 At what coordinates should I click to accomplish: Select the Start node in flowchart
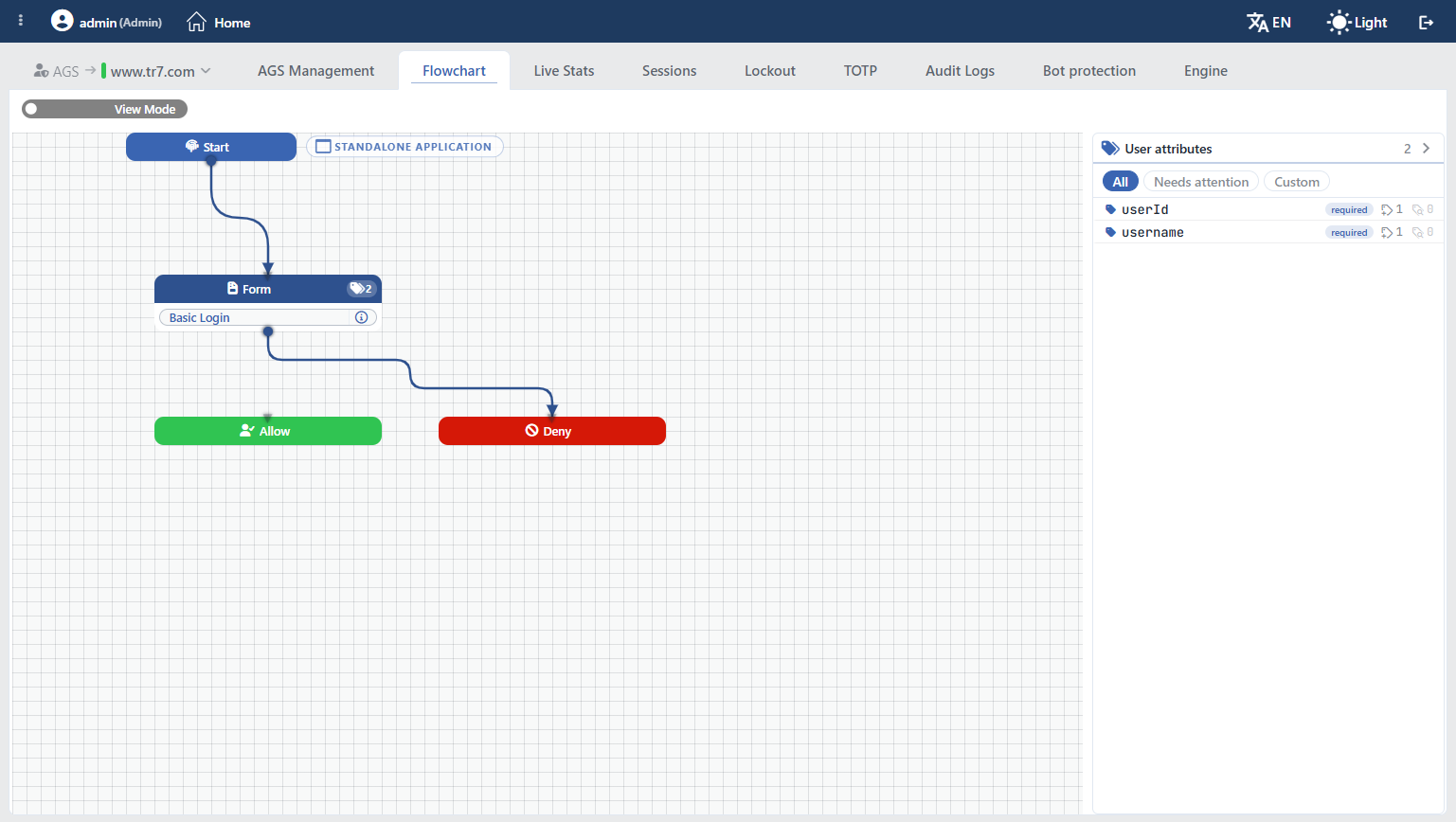[x=211, y=147]
